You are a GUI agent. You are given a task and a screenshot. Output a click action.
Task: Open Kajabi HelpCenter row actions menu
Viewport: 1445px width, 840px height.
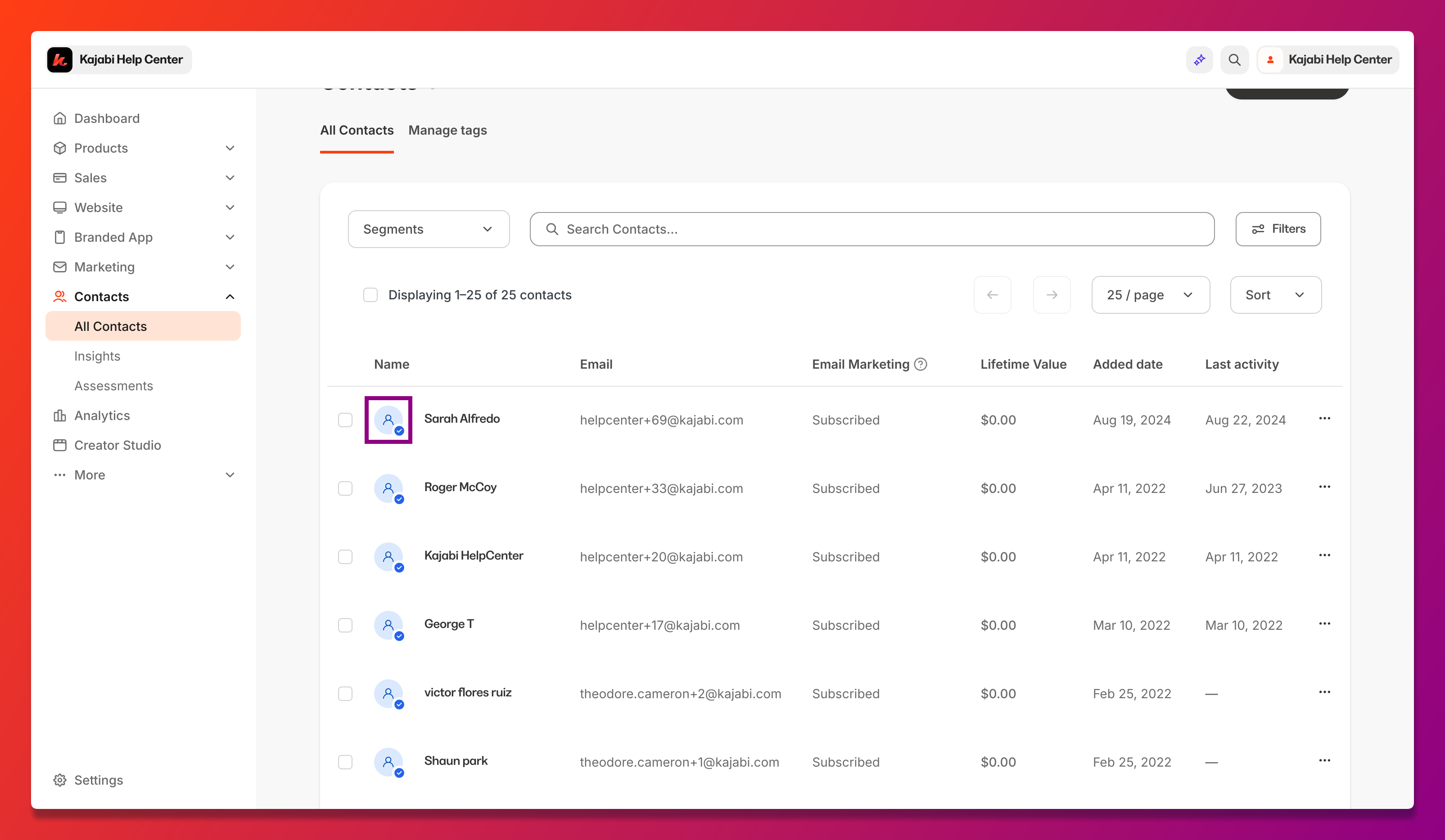coord(1324,555)
